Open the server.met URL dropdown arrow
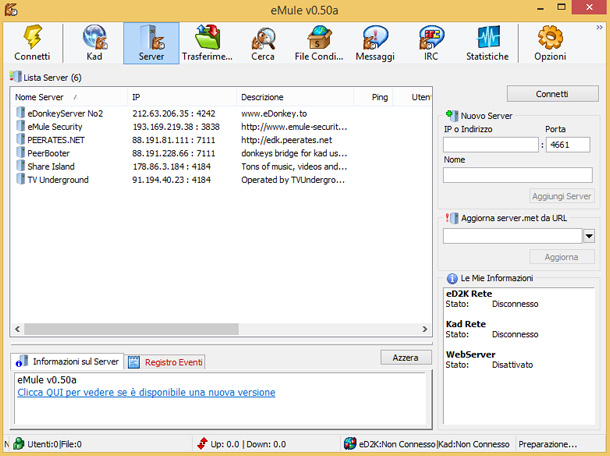The image size is (610, 456). pos(589,236)
